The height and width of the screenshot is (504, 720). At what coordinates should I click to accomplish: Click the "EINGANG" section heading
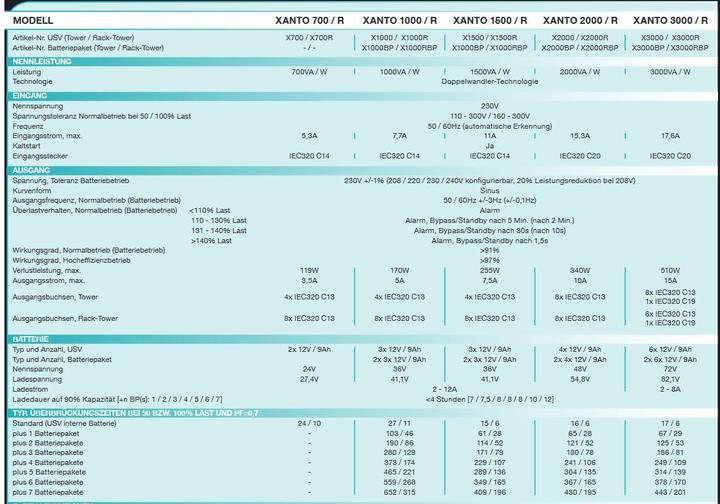coord(30,95)
